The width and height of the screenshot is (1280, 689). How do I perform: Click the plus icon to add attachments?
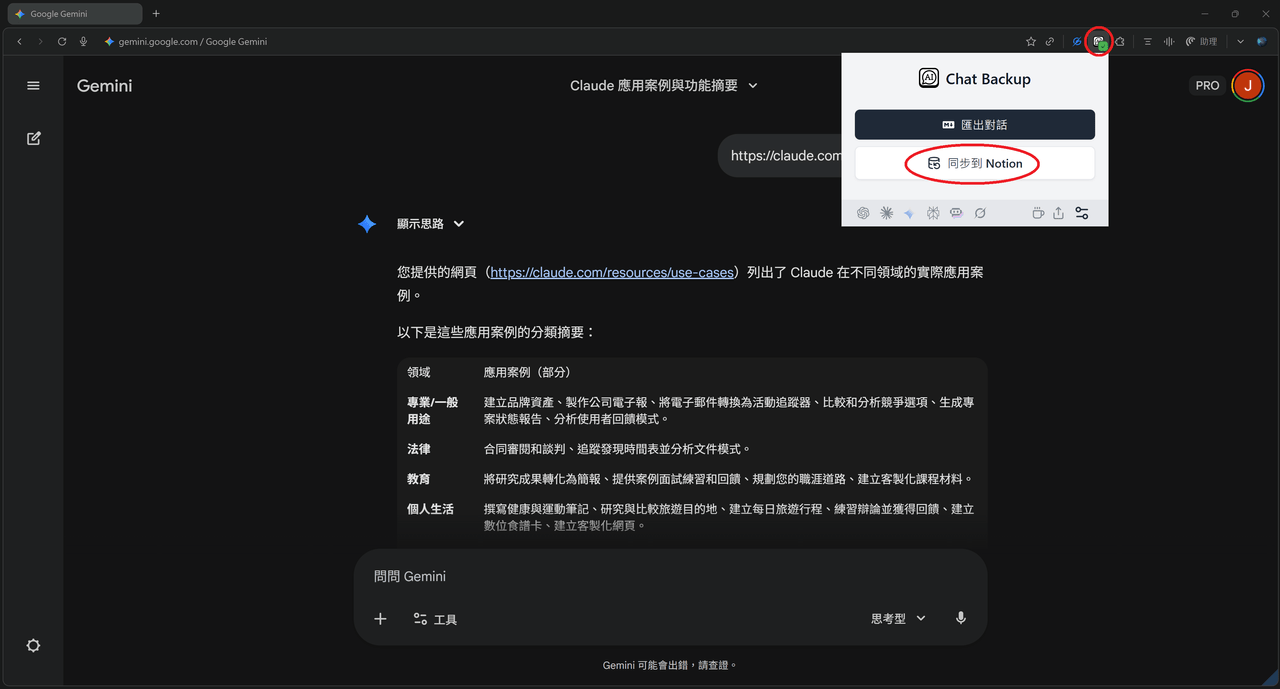pos(380,619)
